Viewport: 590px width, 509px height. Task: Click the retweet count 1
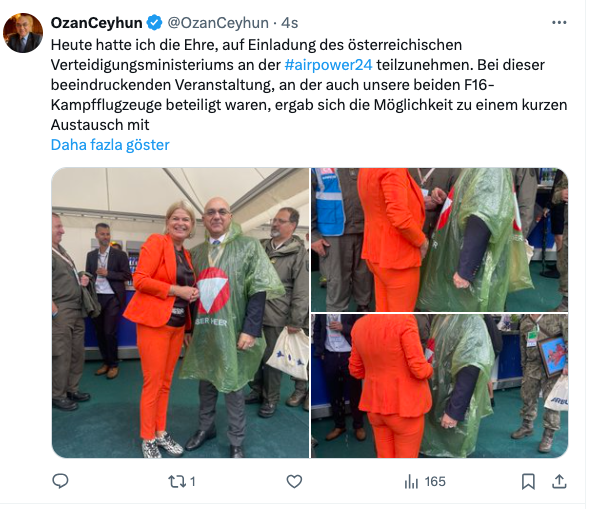(x=193, y=482)
